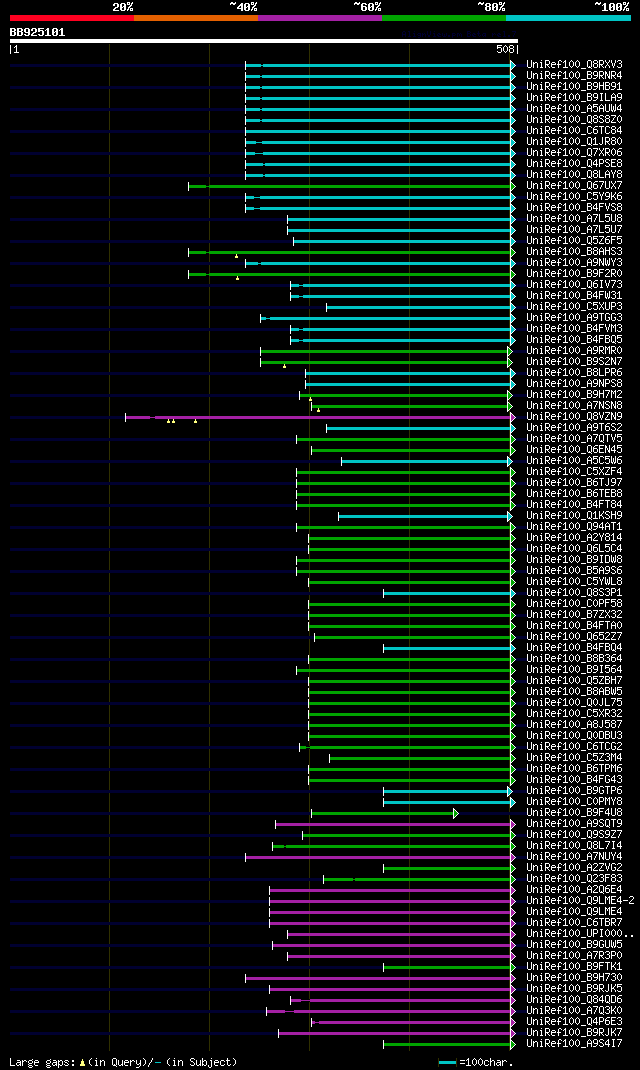Click arrowhead of UniRef100_Q8S3P1 alignment
Viewport: 640px width, 1070px height.
tap(513, 593)
